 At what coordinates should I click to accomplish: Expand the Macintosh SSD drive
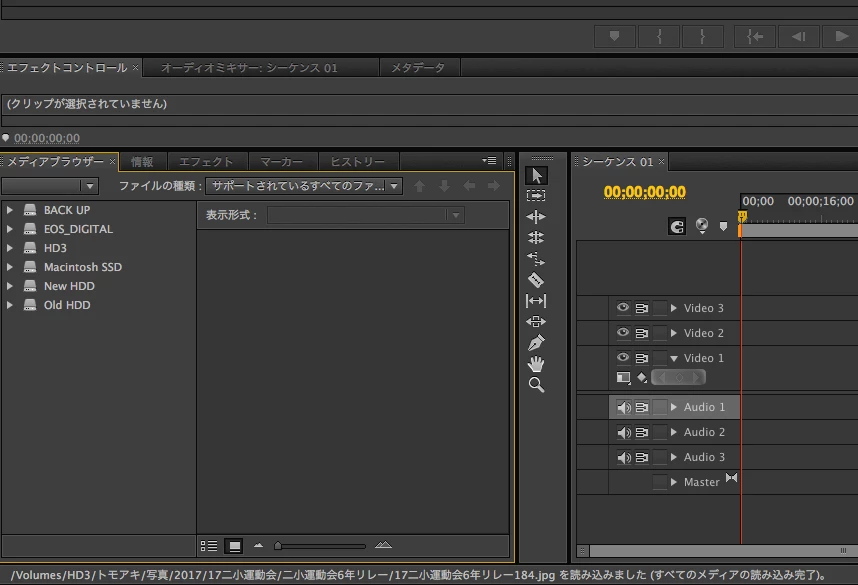(9, 267)
